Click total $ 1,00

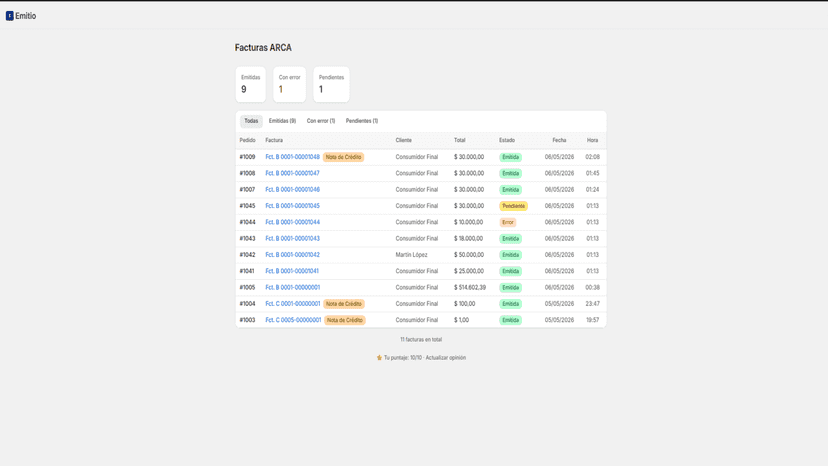[x=462, y=320]
